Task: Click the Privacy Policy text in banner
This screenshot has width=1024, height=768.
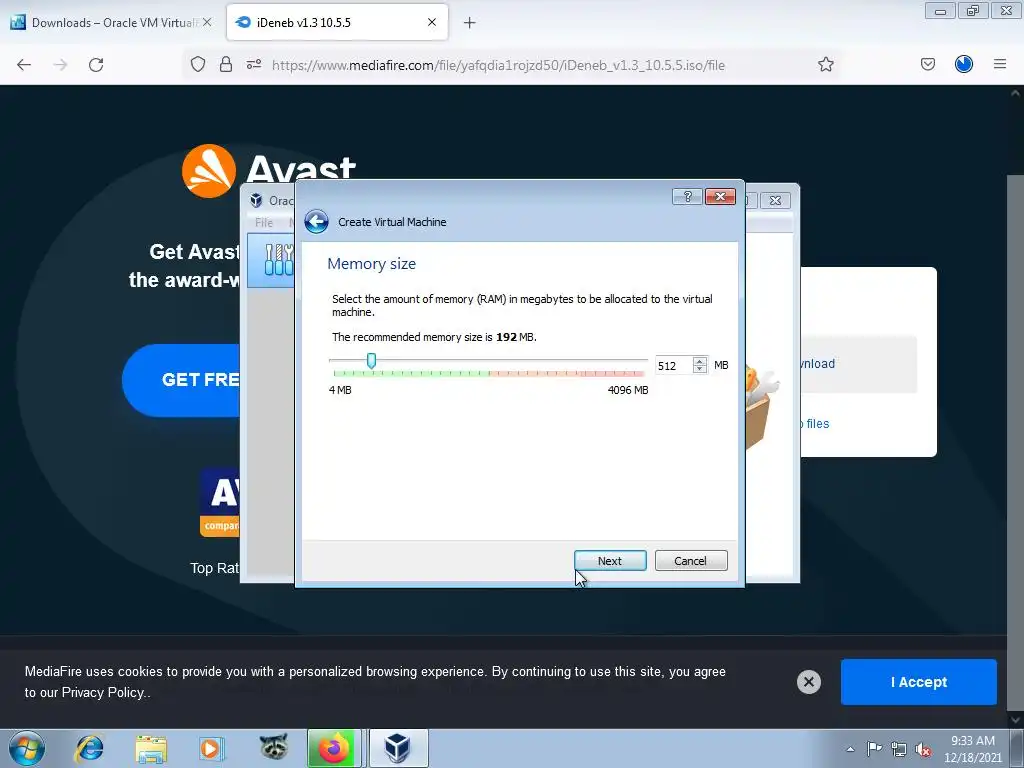Action: click(103, 692)
